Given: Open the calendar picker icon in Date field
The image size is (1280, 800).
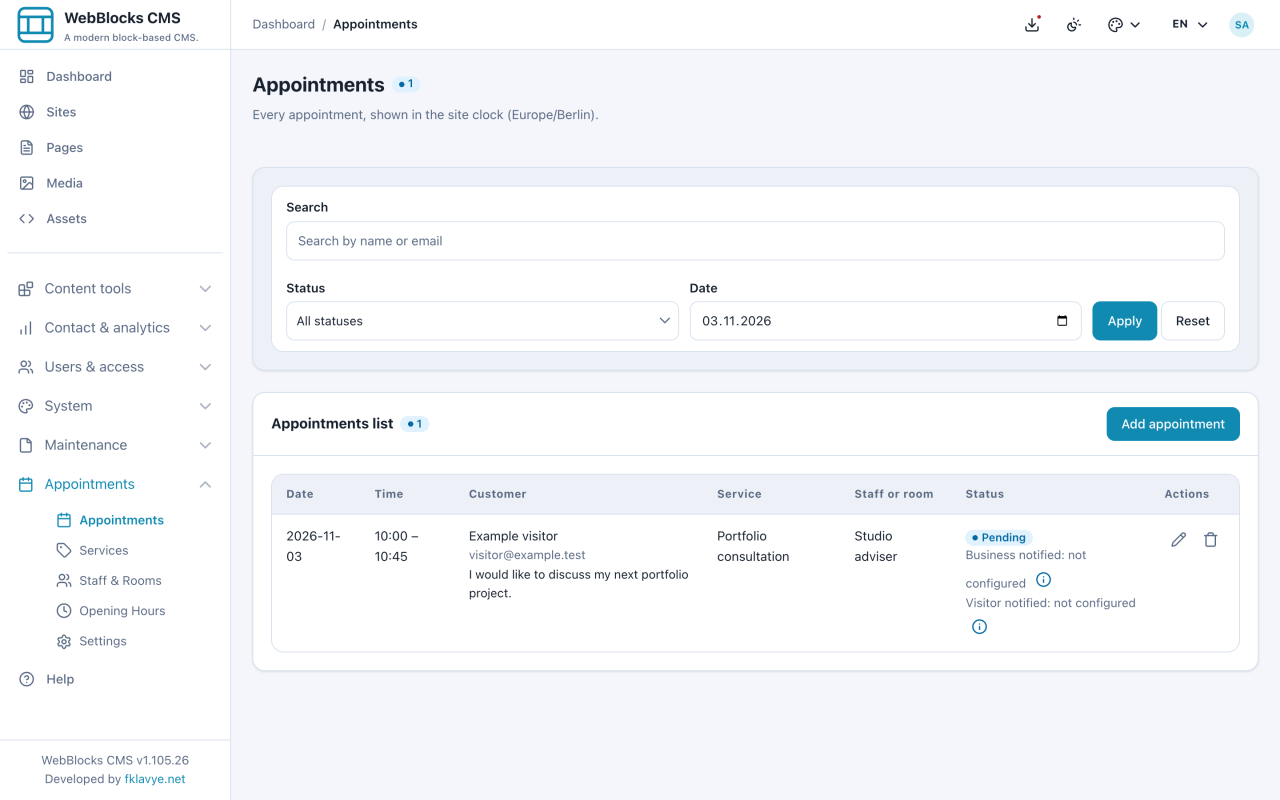Looking at the screenshot, I should click(1062, 321).
